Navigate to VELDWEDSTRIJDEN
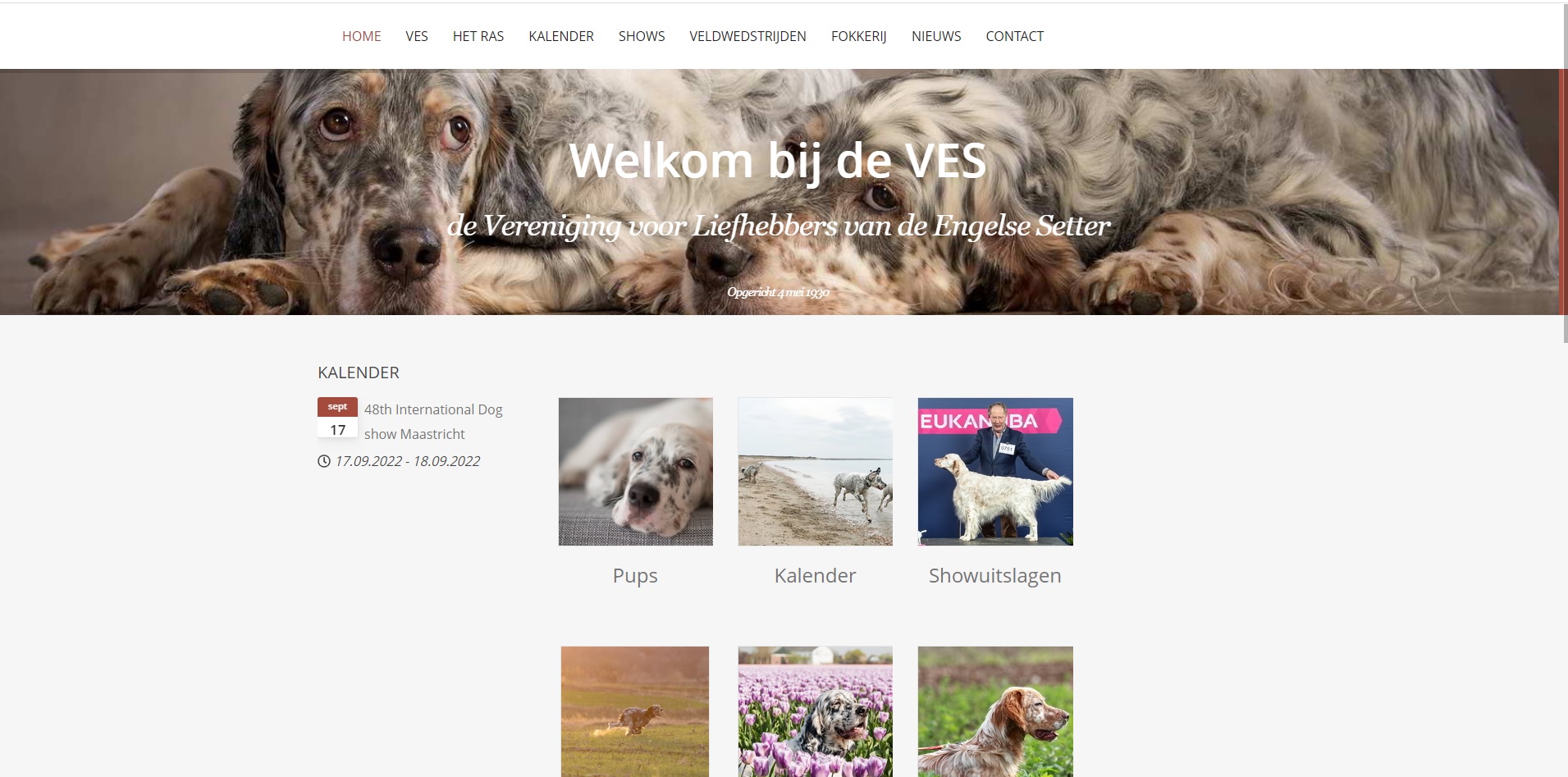The width and height of the screenshot is (1568, 777). pos(747,36)
